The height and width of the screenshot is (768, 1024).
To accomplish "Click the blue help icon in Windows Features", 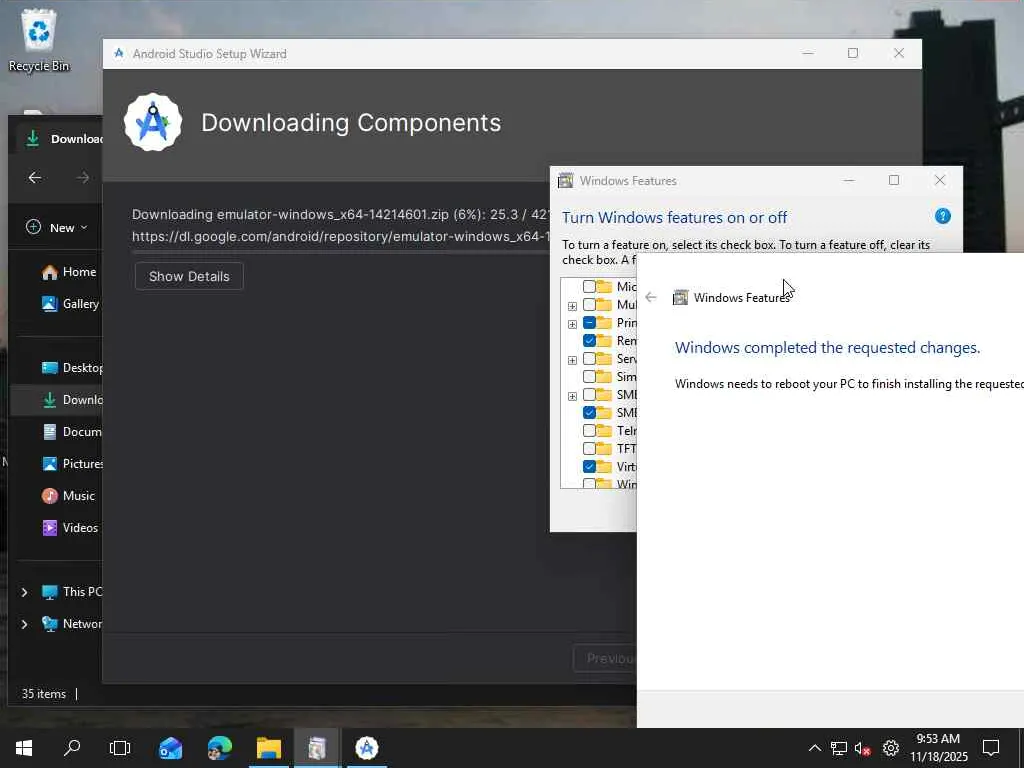I will [x=942, y=216].
